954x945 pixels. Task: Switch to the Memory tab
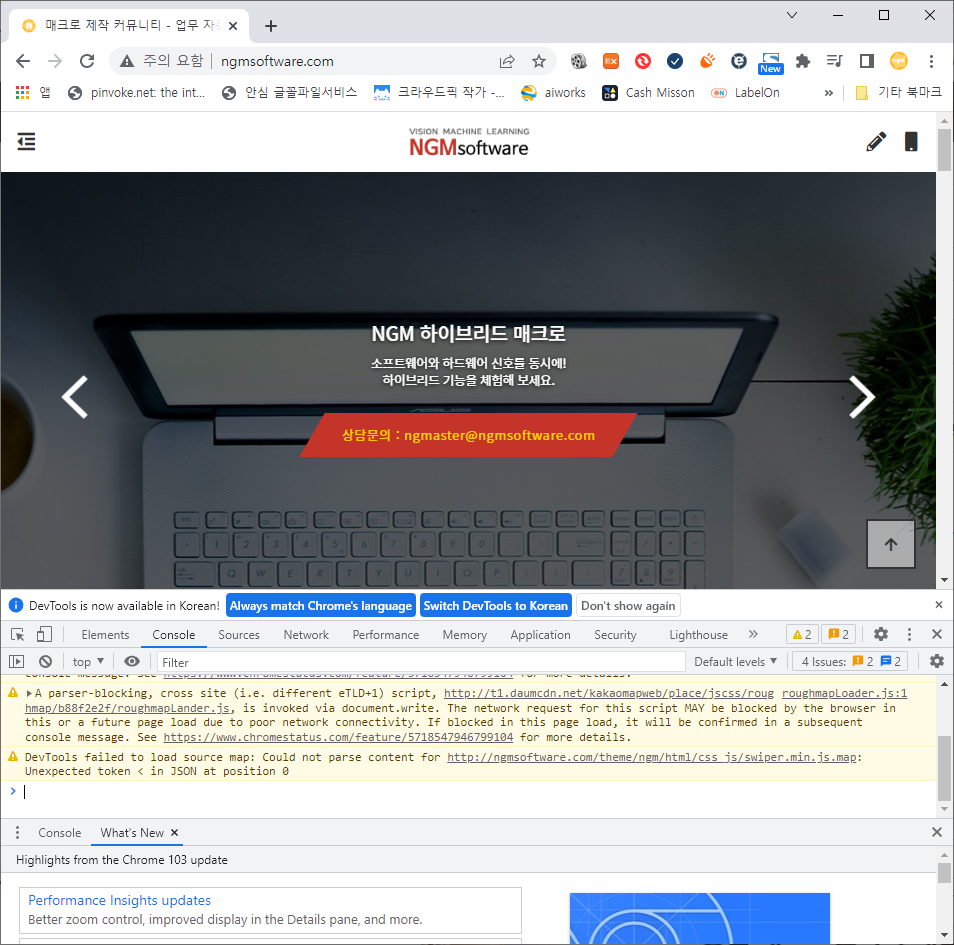465,635
